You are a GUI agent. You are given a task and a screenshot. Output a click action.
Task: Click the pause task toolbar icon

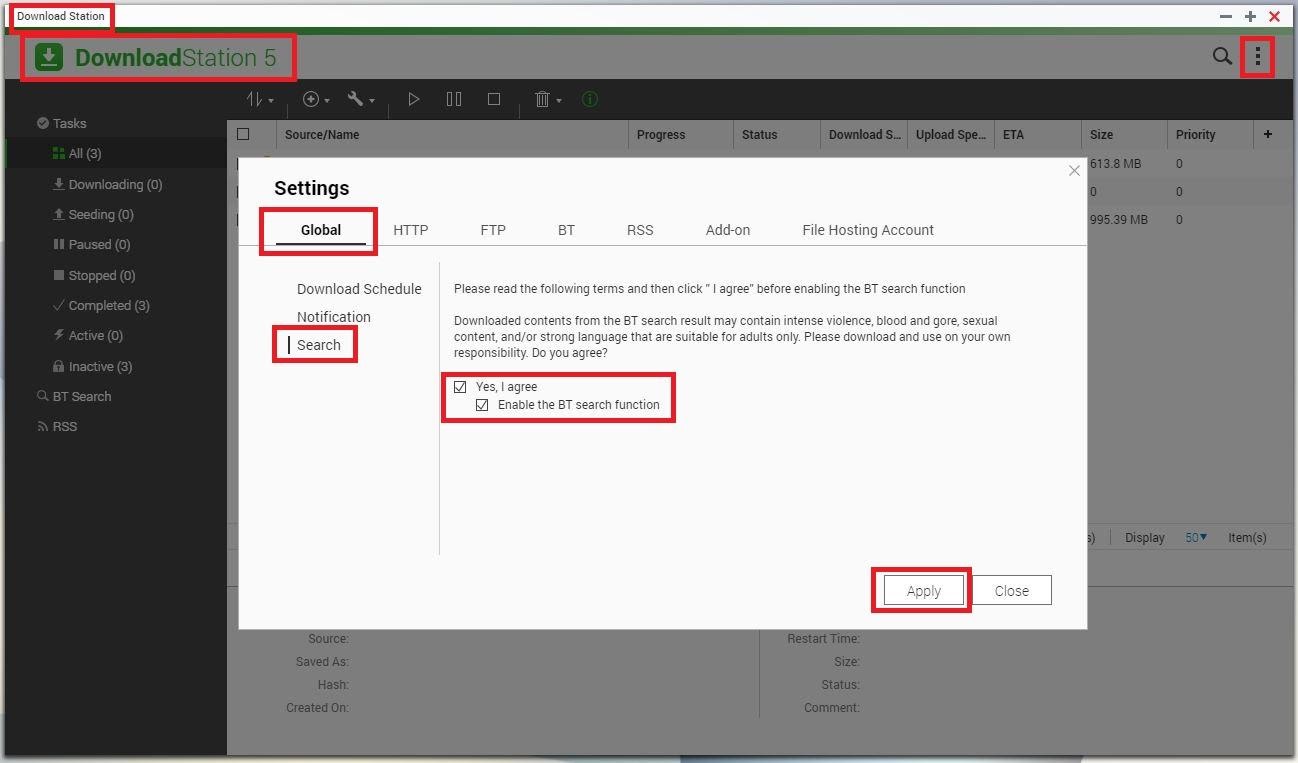click(454, 99)
